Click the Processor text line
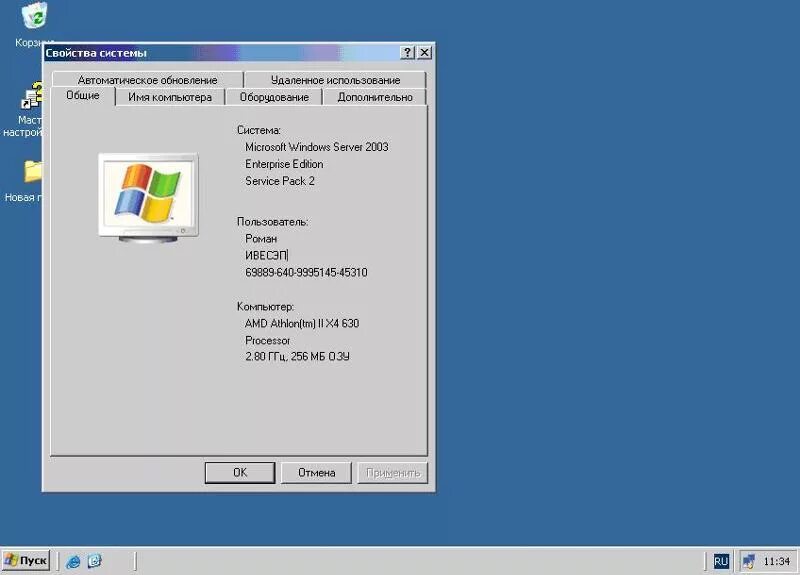This screenshot has width=800, height=575. click(x=267, y=340)
